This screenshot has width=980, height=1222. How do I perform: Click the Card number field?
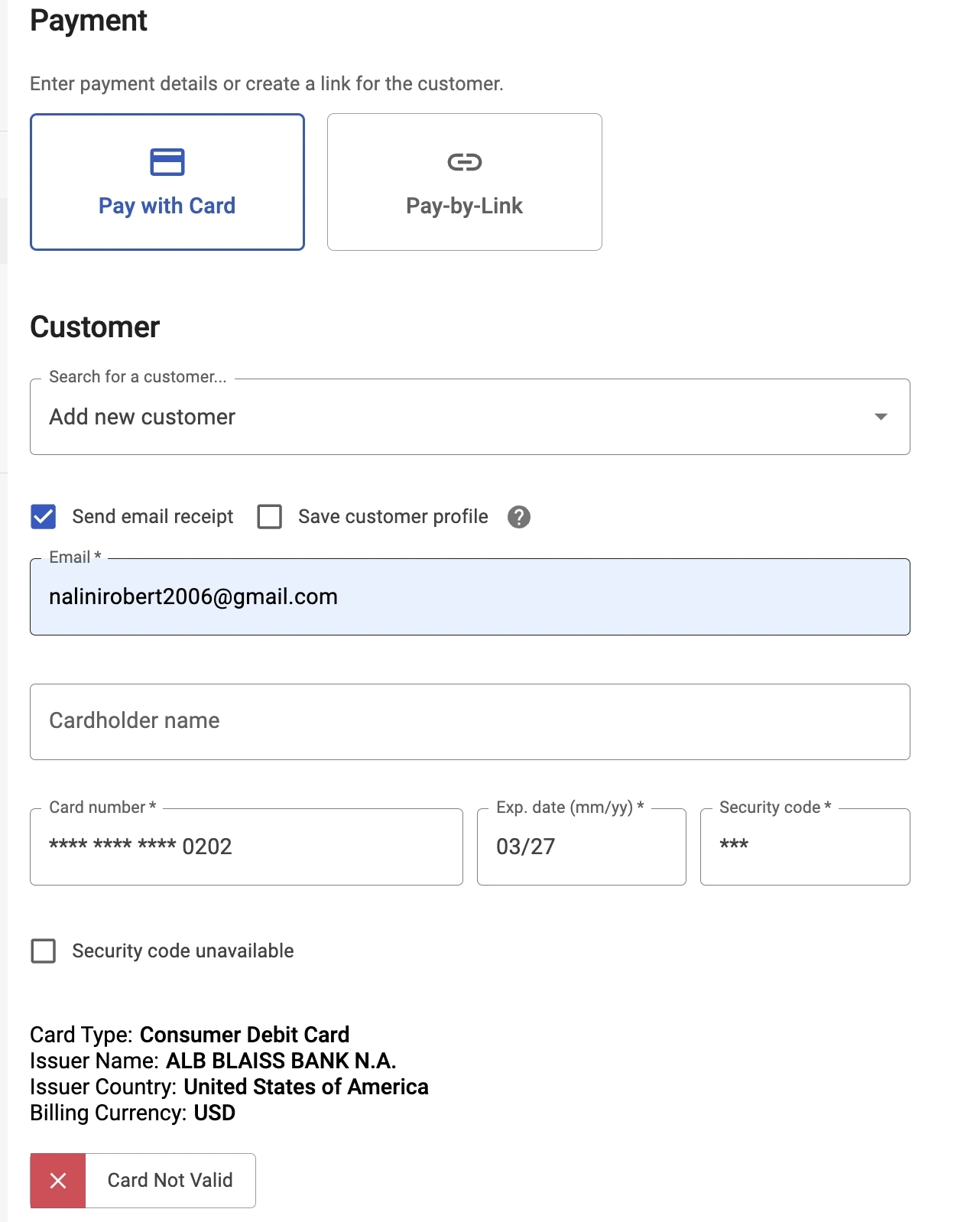tap(246, 847)
